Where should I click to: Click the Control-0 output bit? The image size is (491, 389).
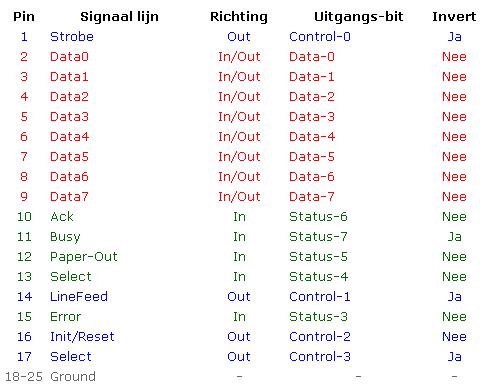coord(320,37)
